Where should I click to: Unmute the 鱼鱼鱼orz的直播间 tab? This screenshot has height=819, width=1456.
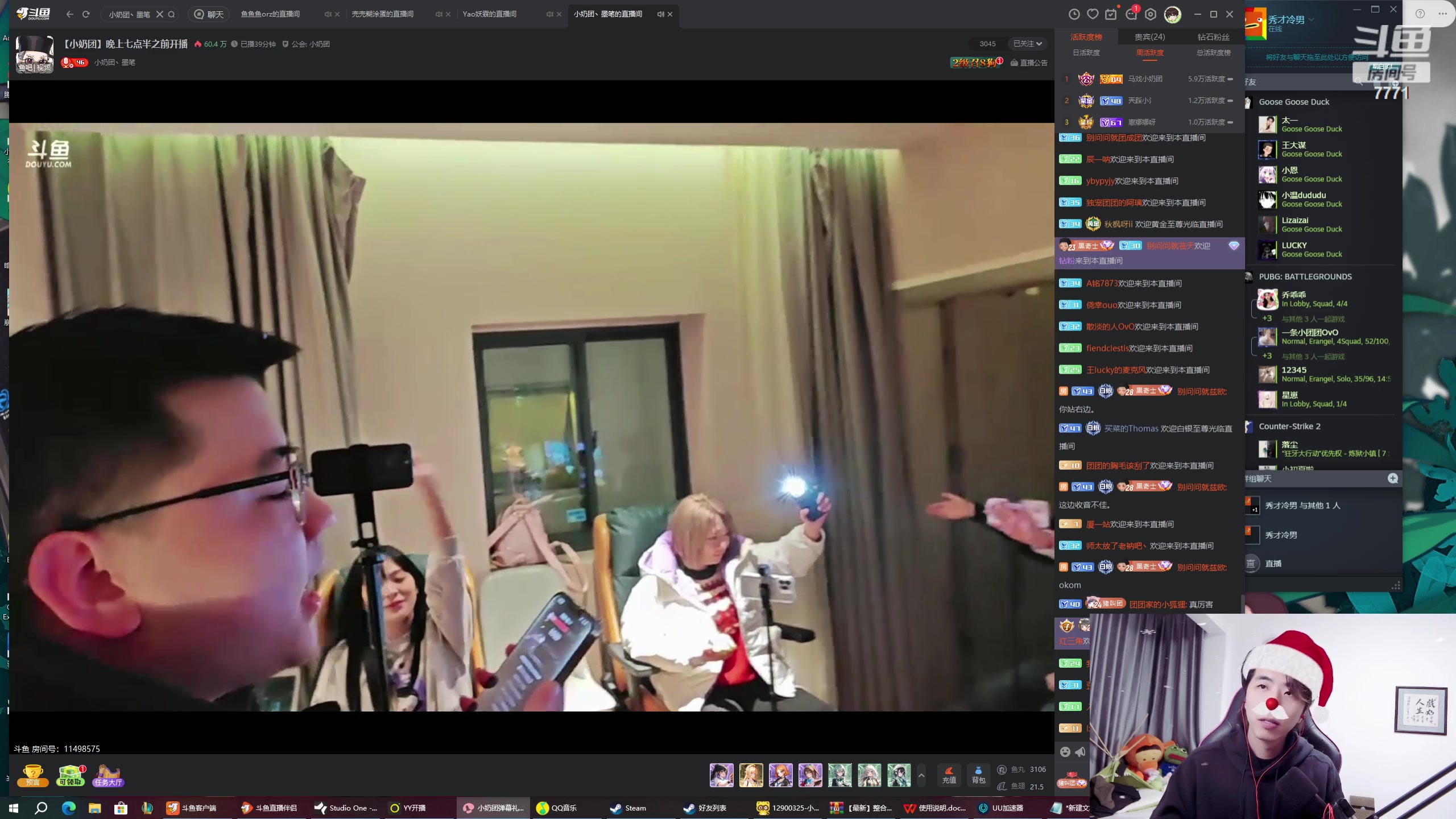coord(328,14)
